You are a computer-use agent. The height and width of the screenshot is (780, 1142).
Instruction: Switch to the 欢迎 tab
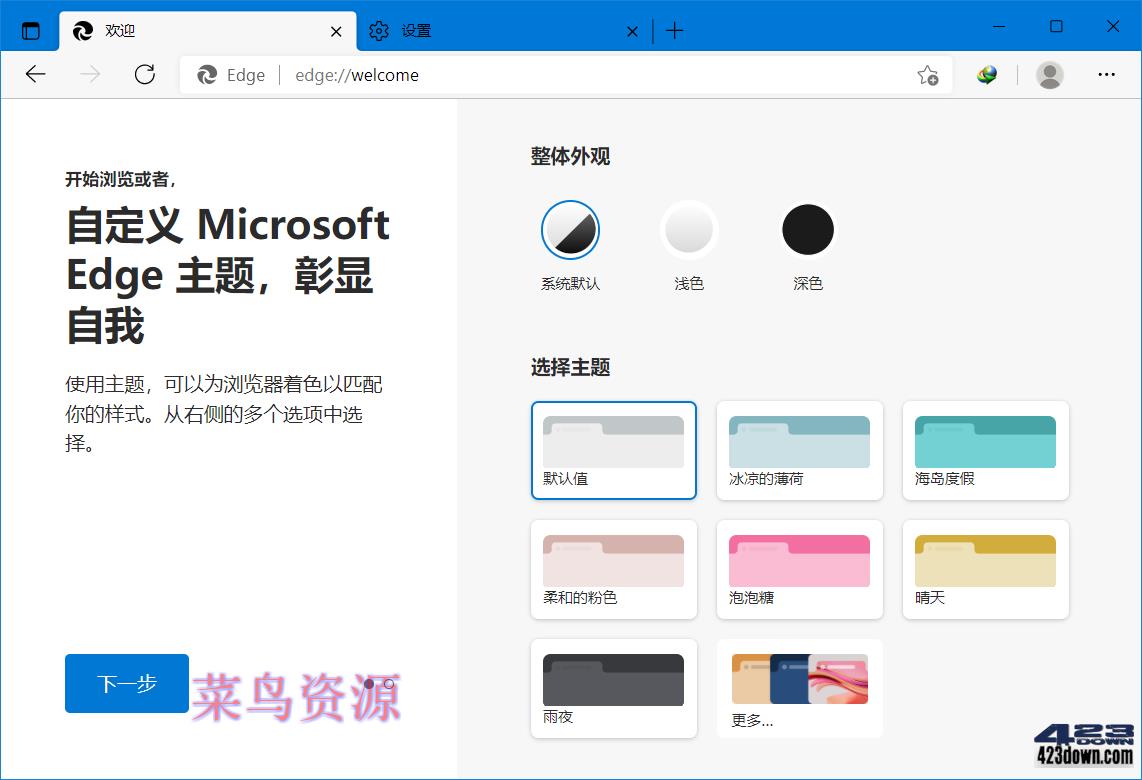point(120,31)
